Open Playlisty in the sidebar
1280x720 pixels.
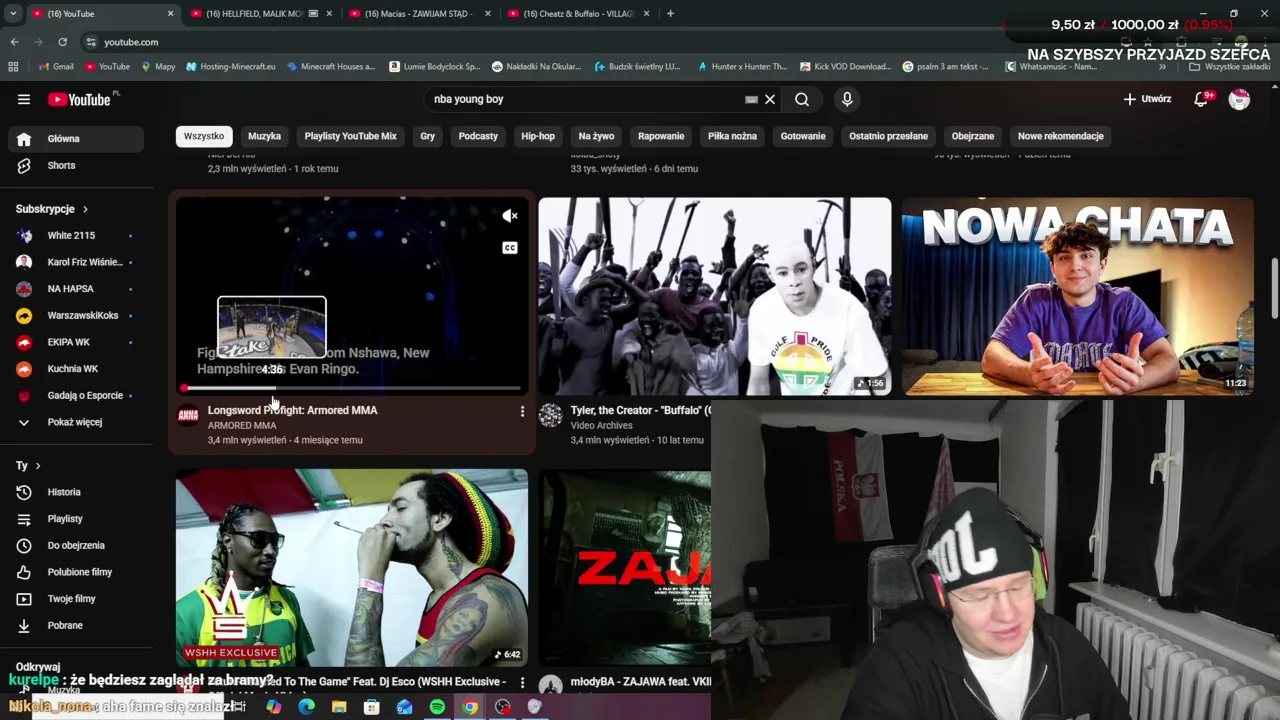click(77, 519)
